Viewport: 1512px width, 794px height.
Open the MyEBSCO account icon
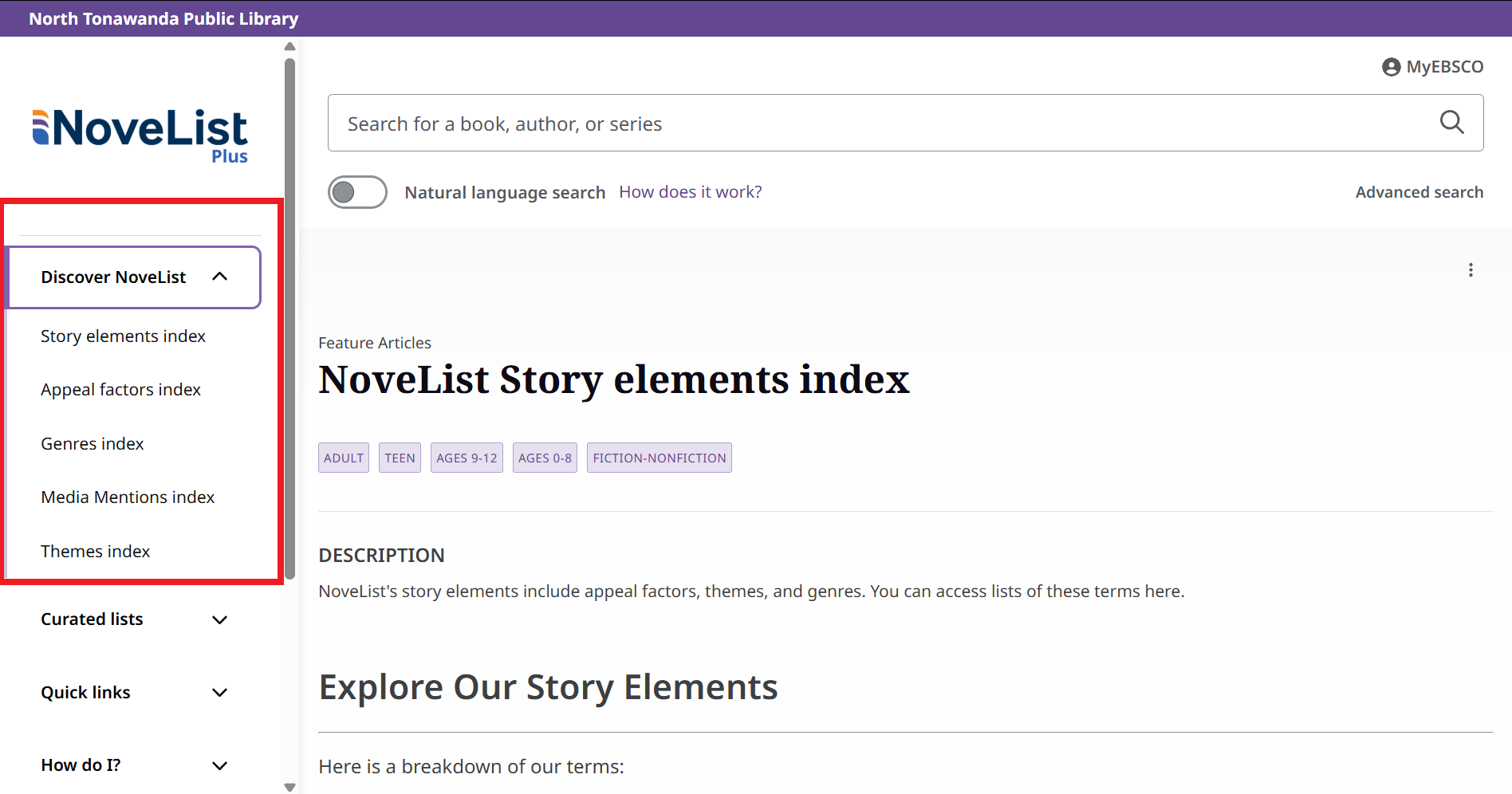[1391, 67]
